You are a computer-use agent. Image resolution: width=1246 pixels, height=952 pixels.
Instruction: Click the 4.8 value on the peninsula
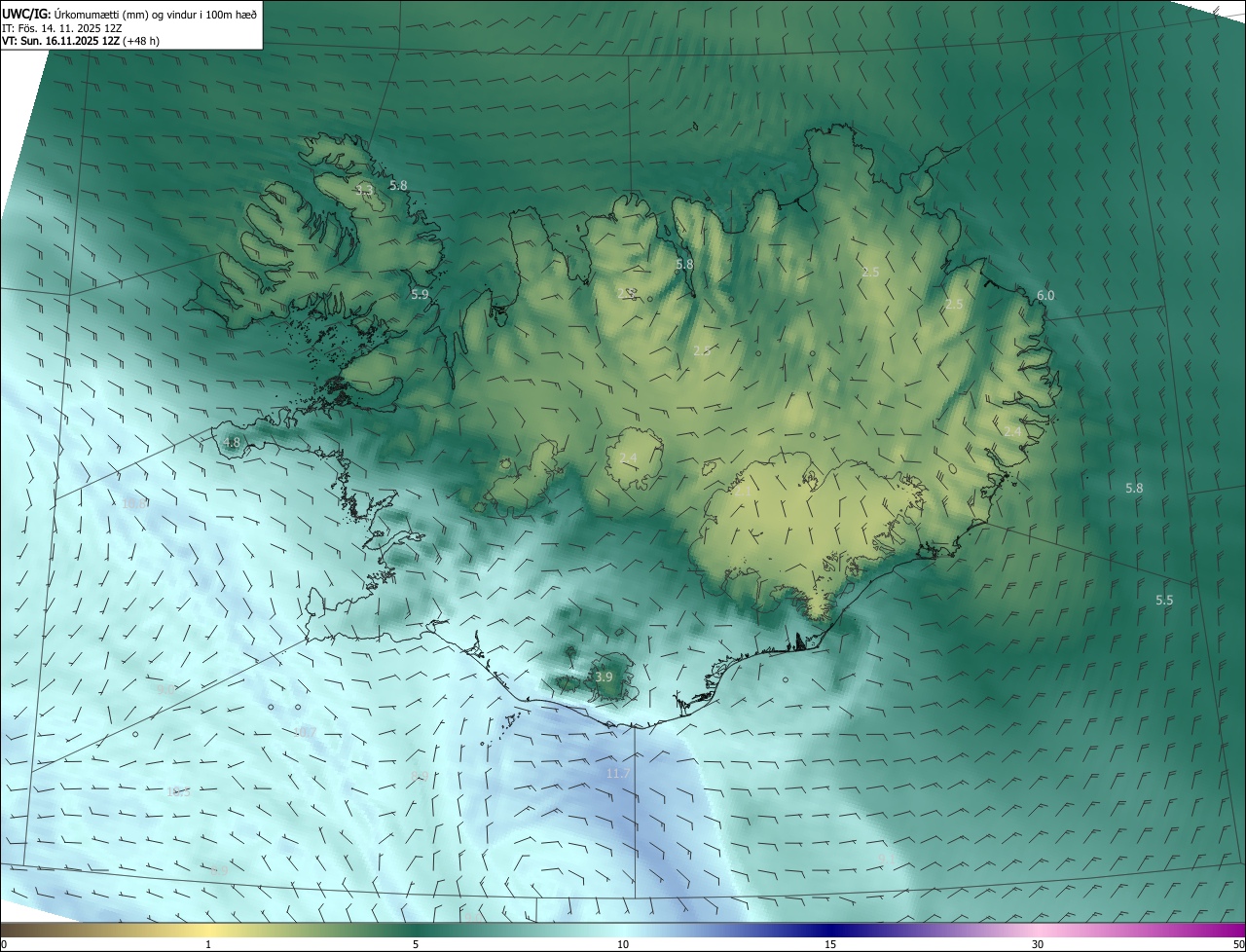[x=232, y=442]
